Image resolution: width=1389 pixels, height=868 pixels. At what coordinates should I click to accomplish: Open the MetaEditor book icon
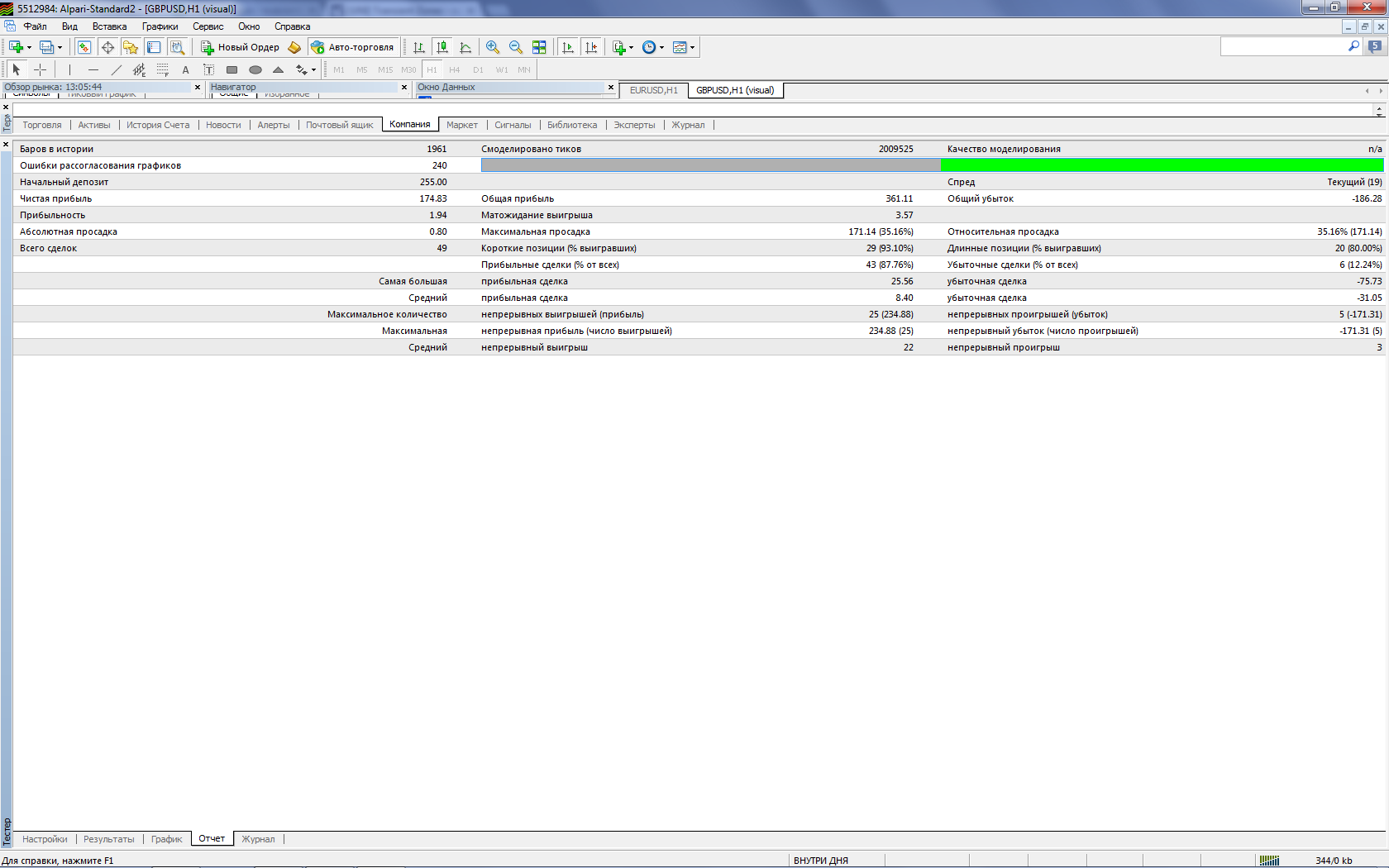pyautogui.click(x=294, y=47)
